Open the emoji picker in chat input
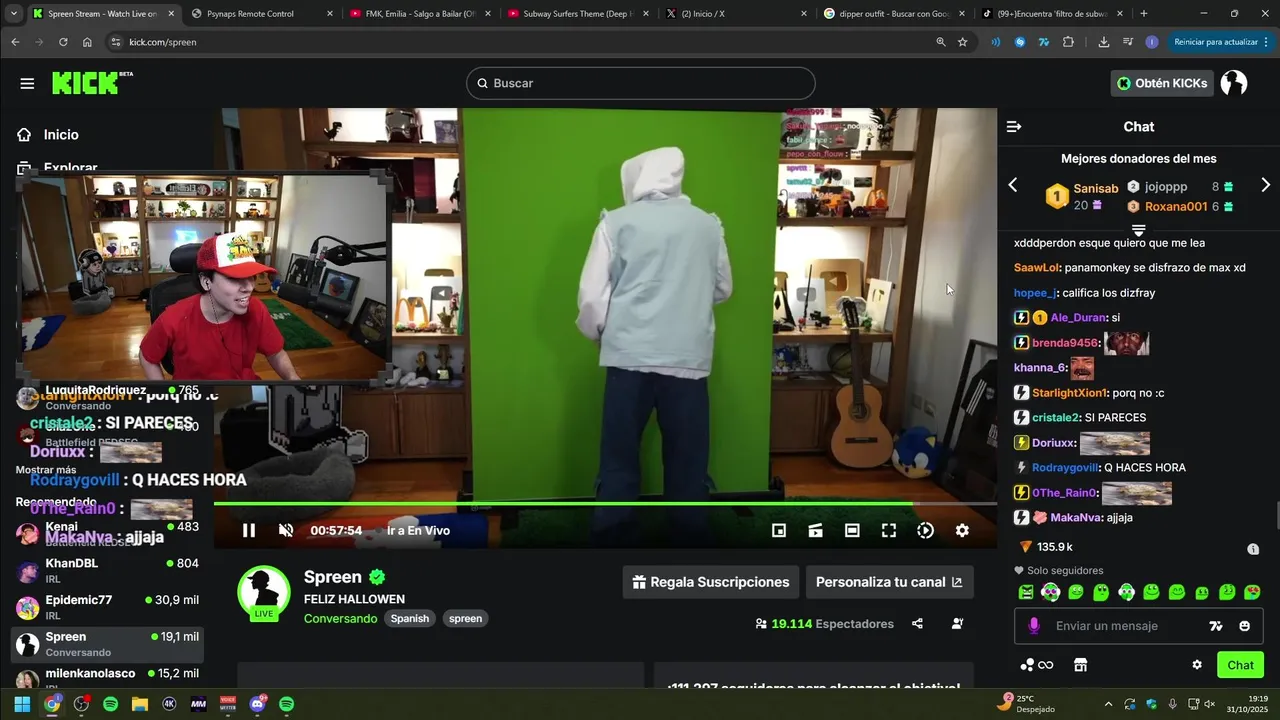This screenshot has height=720, width=1280. click(x=1244, y=626)
